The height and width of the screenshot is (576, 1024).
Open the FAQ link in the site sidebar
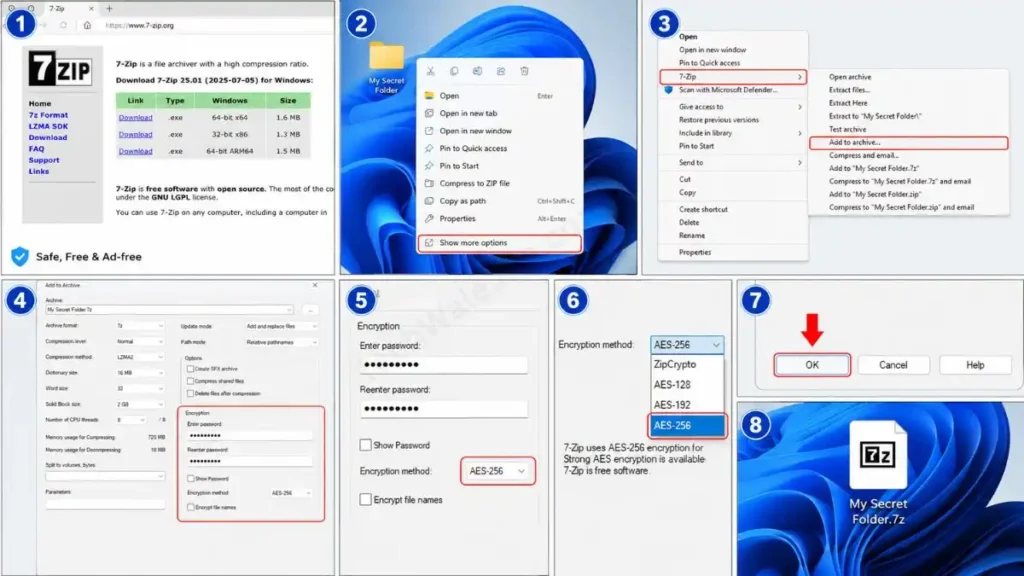tap(37, 149)
